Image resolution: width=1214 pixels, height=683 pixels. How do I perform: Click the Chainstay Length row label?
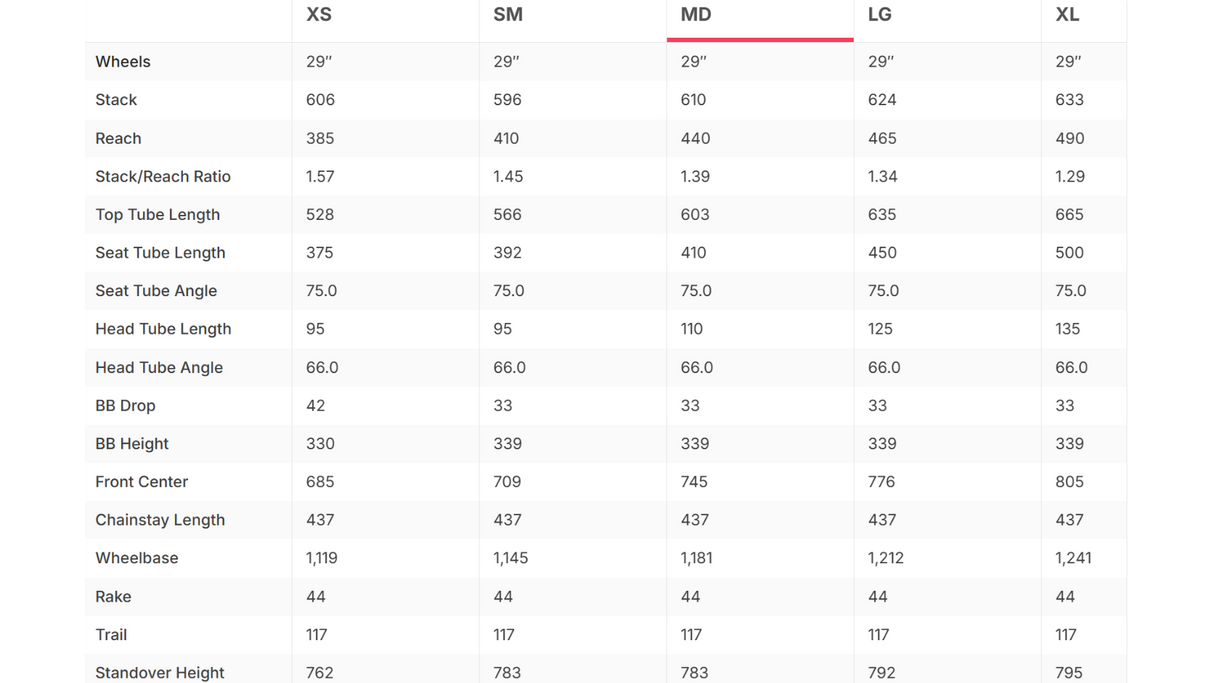[160, 520]
